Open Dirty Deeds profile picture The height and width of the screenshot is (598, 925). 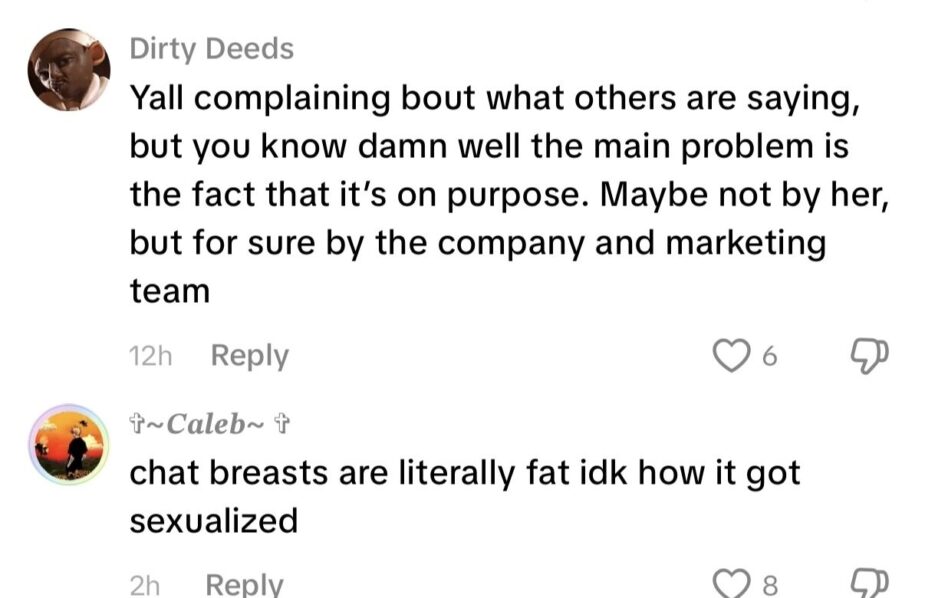pos(68,70)
